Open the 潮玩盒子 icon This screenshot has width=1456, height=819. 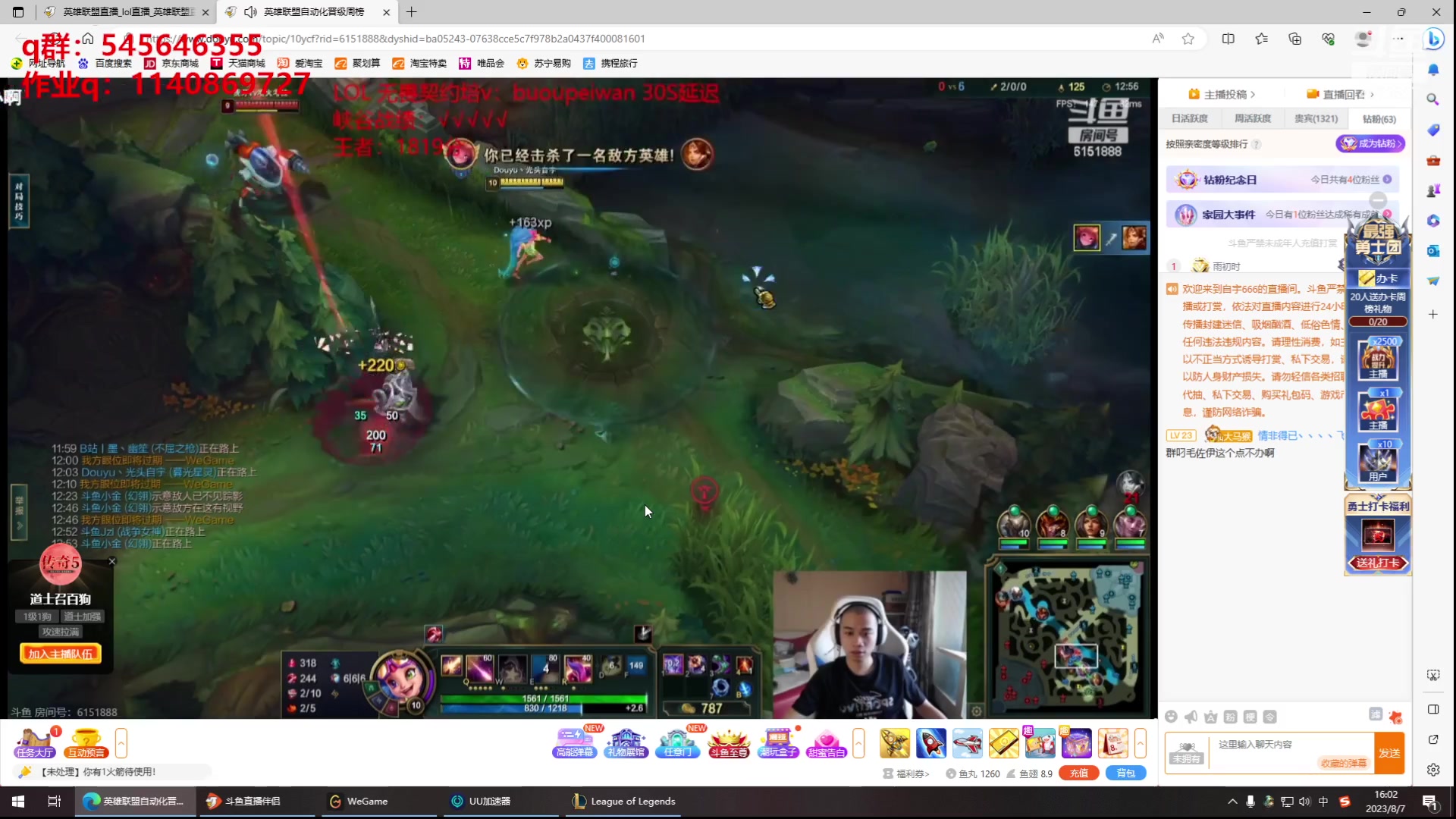779,743
